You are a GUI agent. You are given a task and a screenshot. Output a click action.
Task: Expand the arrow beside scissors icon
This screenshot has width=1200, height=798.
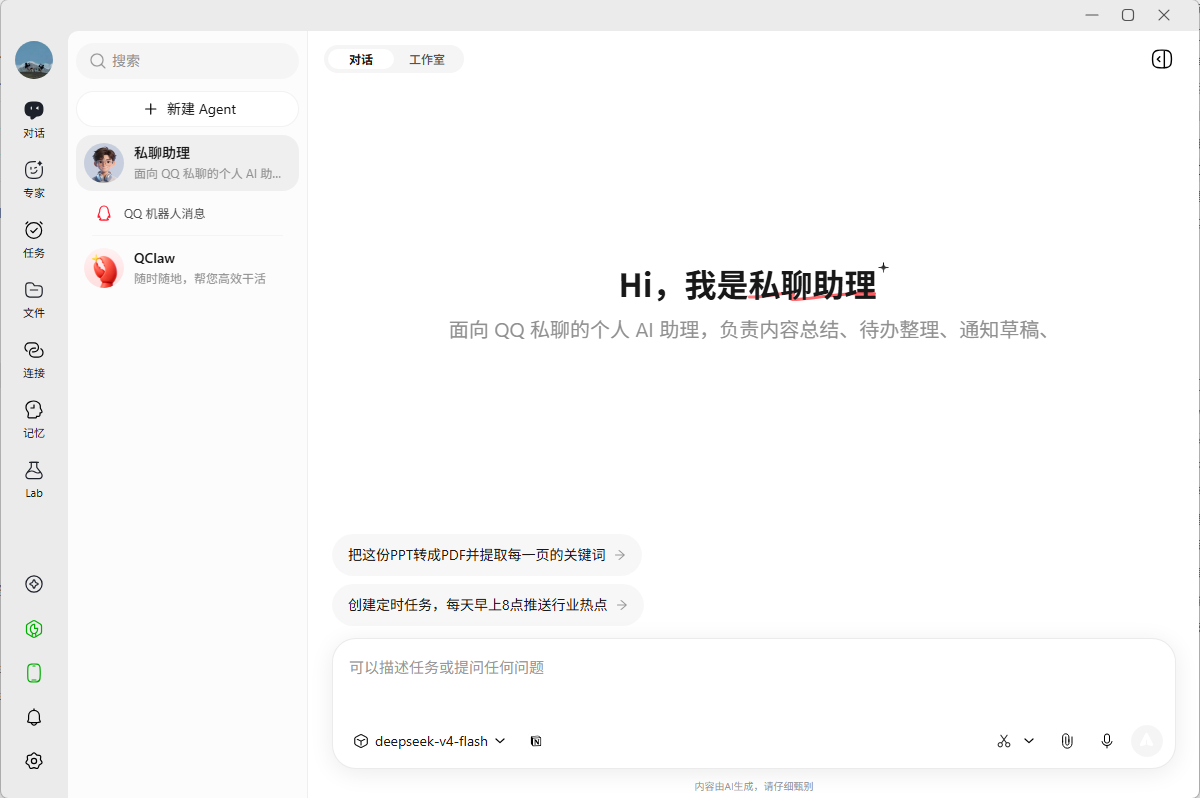(x=1029, y=741)
